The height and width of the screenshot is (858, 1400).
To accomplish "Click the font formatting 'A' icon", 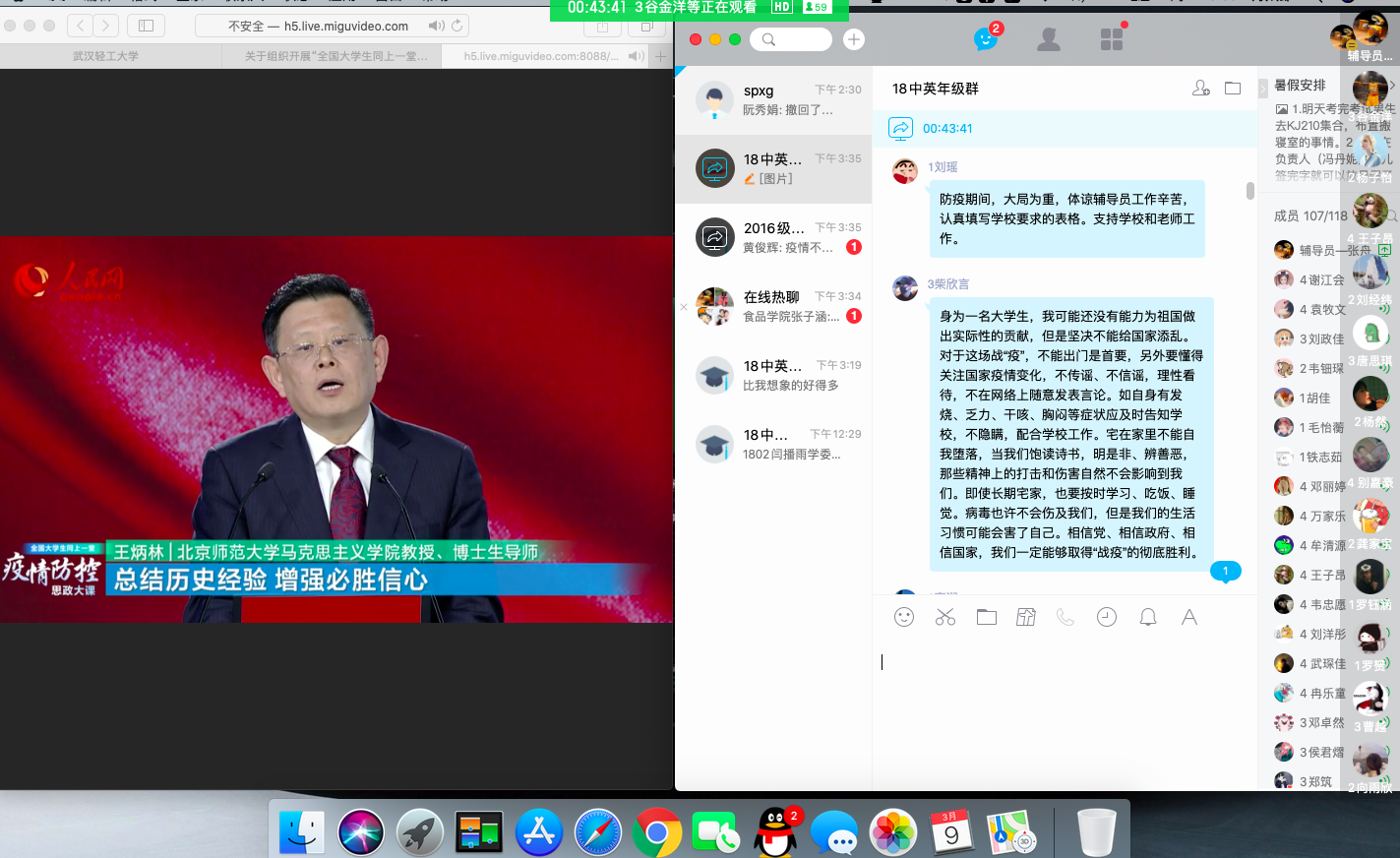I will tap(1189, 617).
